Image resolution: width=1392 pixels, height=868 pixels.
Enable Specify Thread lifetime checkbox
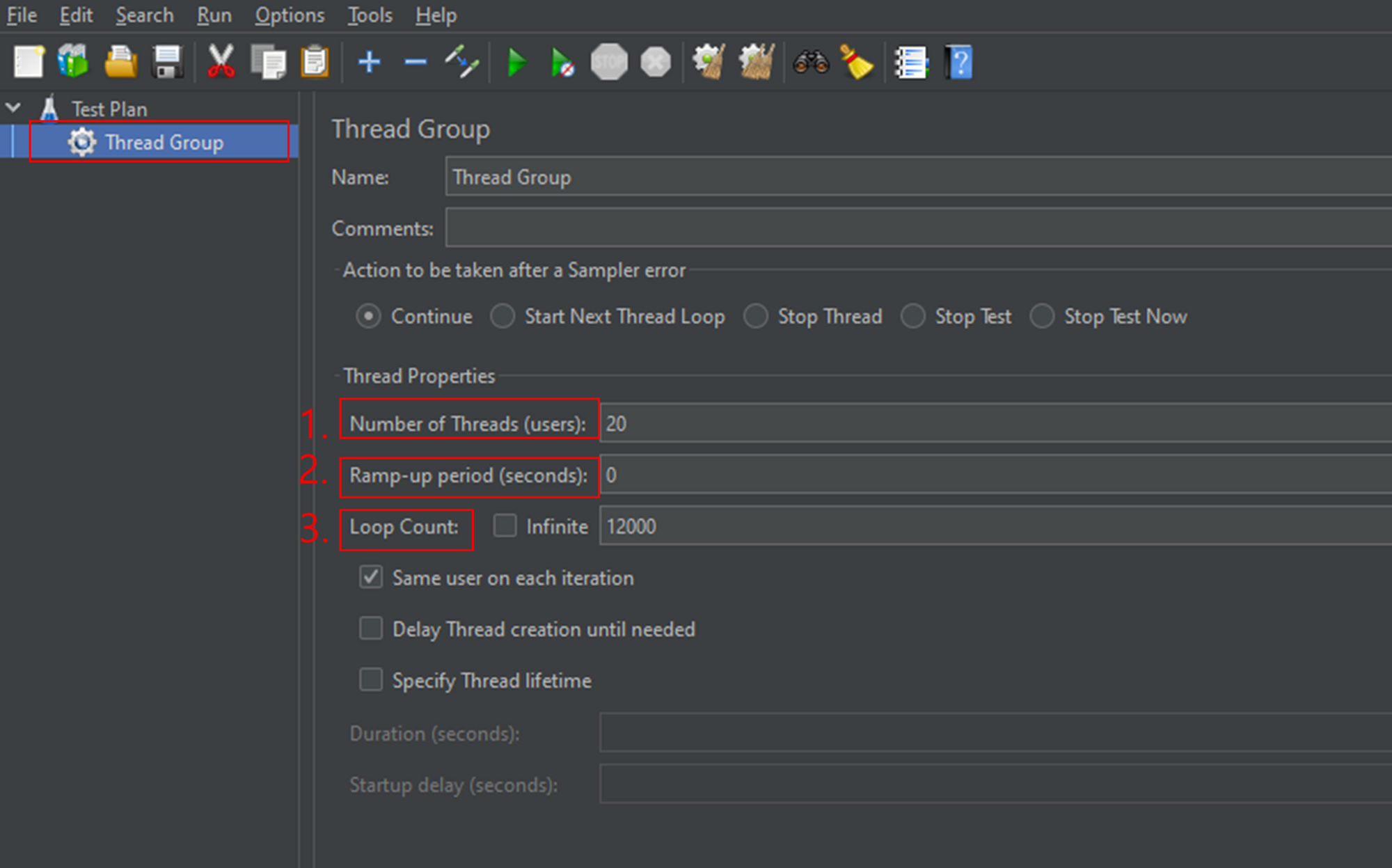[371, 679]
